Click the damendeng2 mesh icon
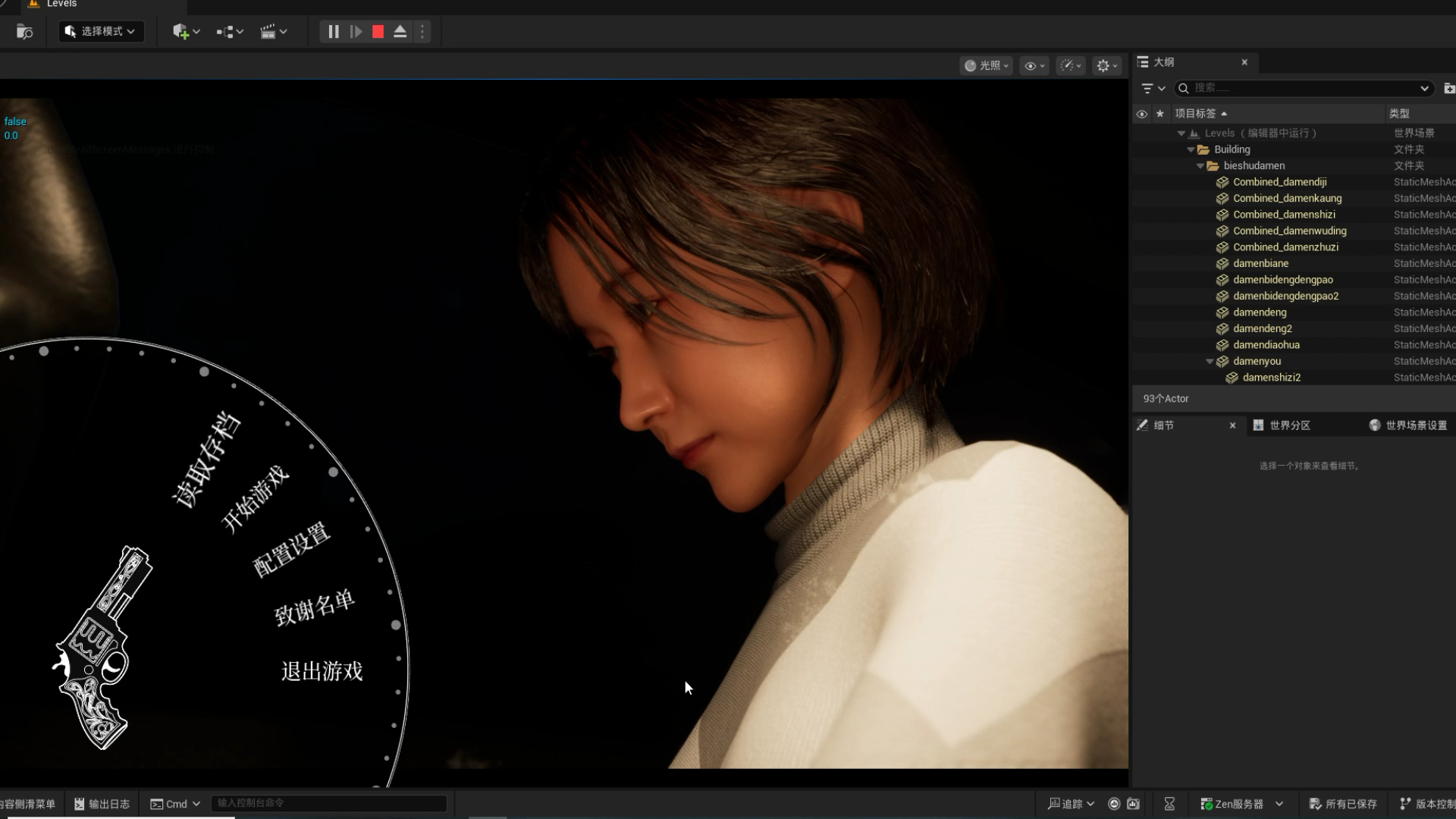This screenshot has width=1456, height=819. coord(1222,329)
